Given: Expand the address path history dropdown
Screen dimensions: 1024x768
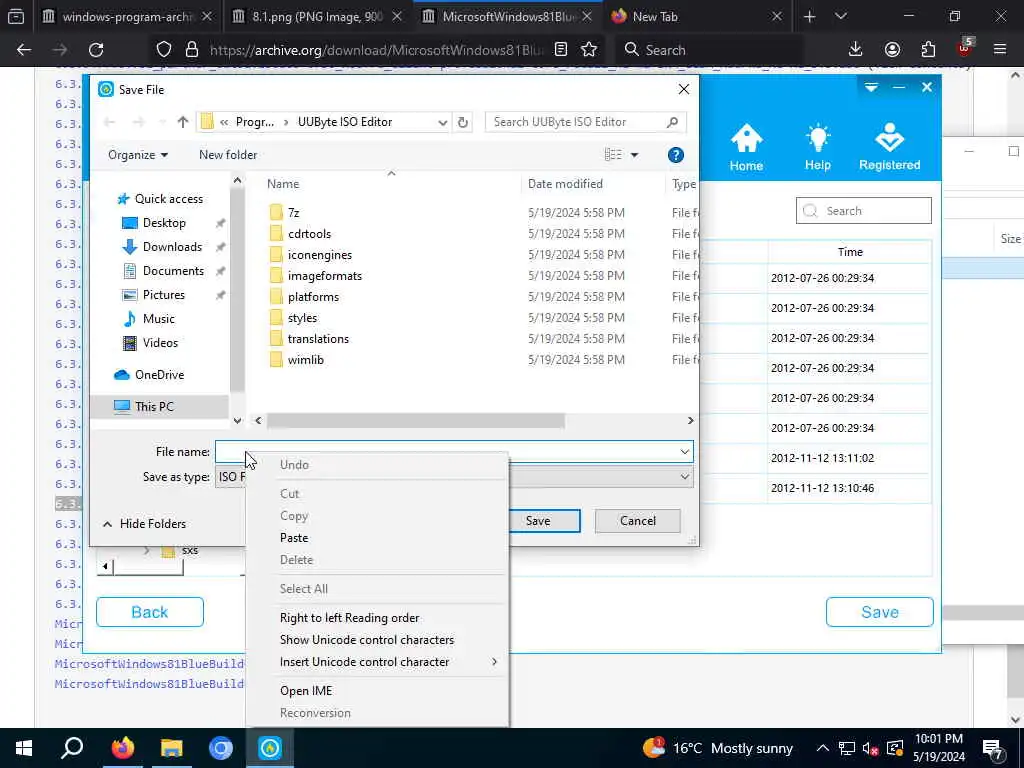Looking at the screenshot, I should coord(442,122).
